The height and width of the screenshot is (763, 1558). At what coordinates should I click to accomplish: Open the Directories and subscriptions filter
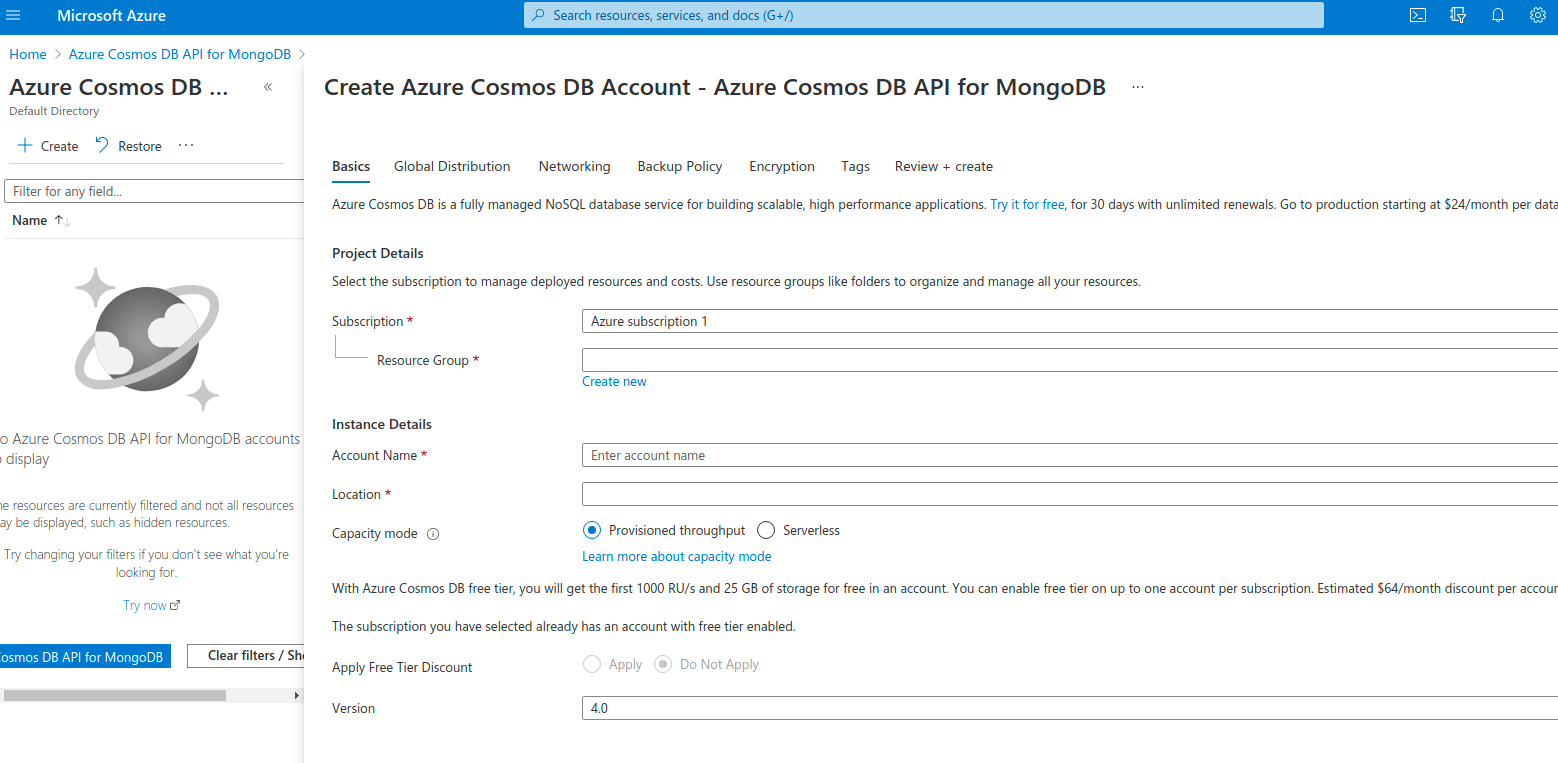click(1457, 15)
